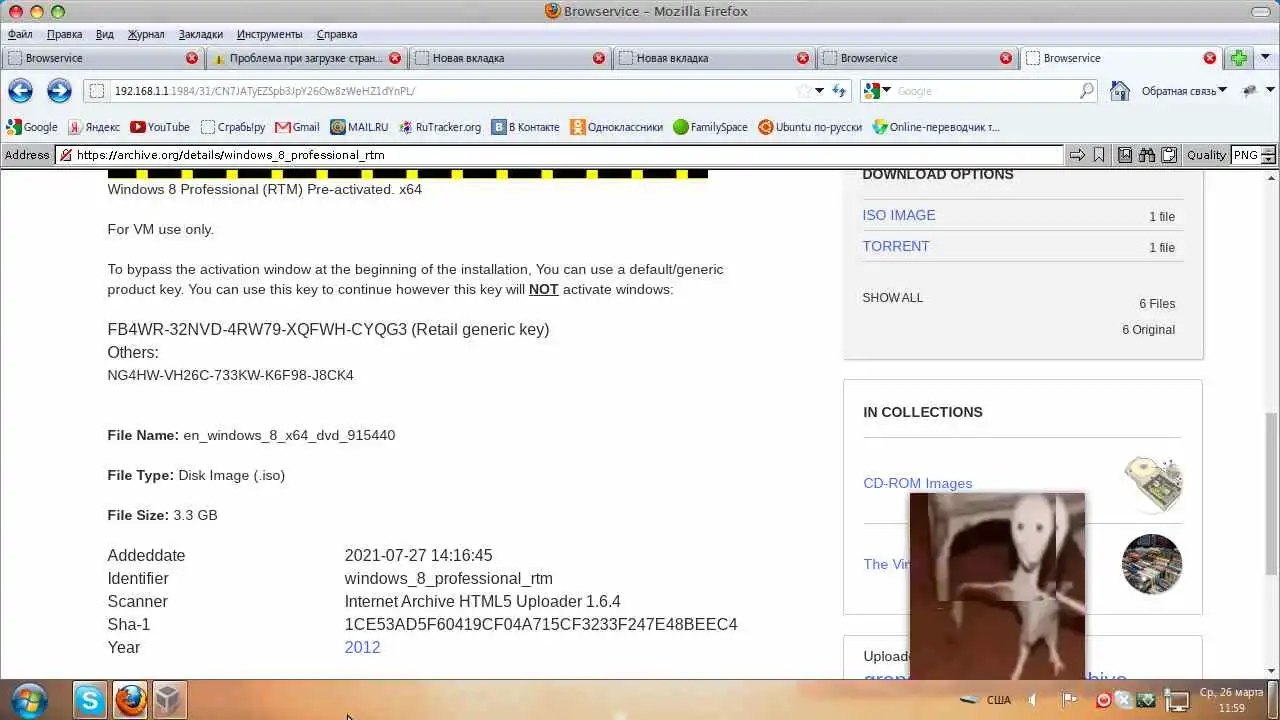Click the taskbar date and clock
The height and width of the screenshot is (720, 1280).
[x=1232, y=700]
